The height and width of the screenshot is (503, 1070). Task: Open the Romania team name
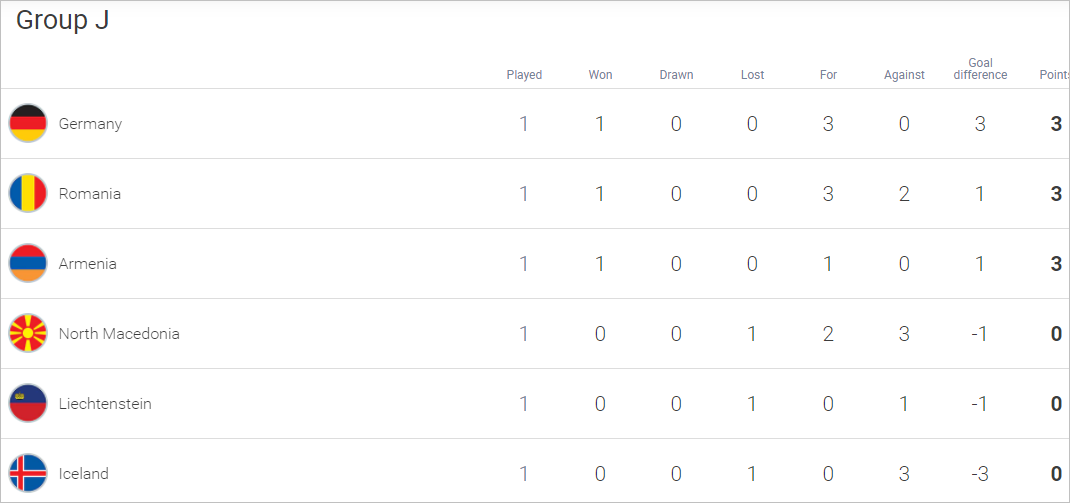90,194
